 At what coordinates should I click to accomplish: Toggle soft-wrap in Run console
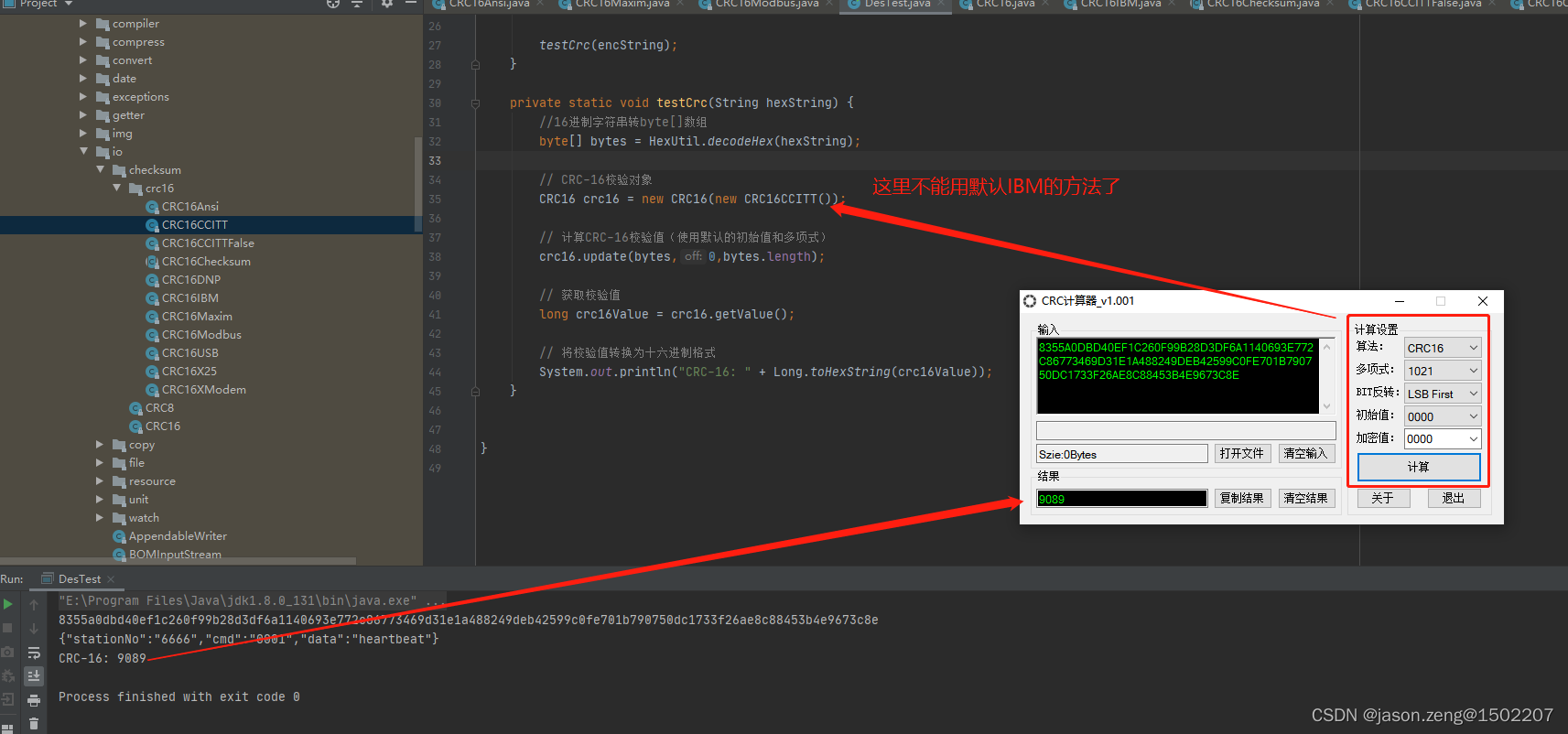pyautogui.click(x=34, y=653)
